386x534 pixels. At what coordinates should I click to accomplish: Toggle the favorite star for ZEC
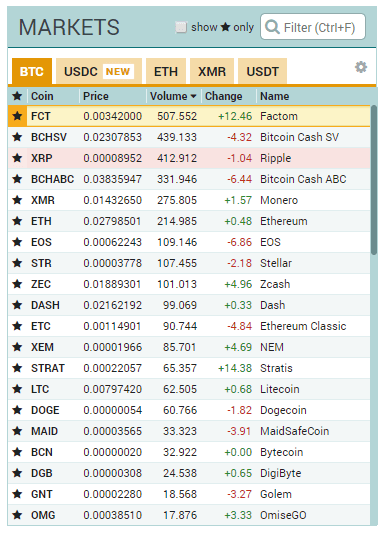tap(17, 284)
